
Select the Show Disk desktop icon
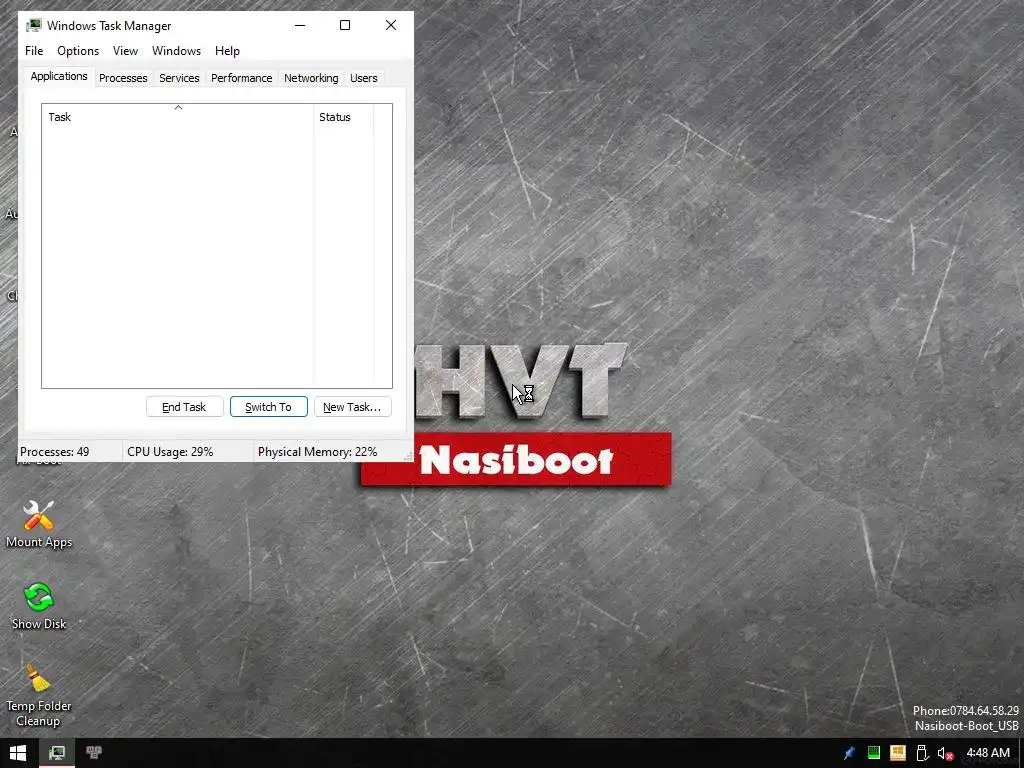pos(39,606)
